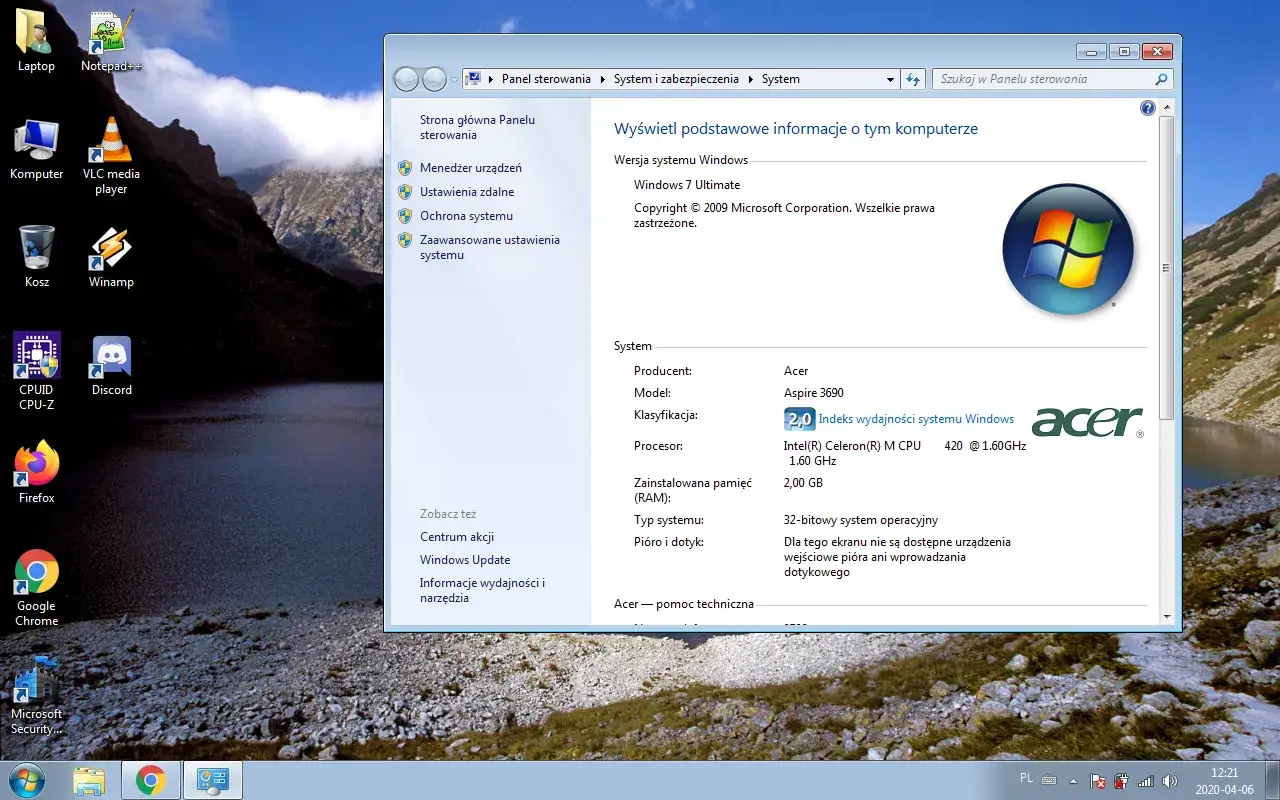Image resolution: width=1280 pixels, height=800 pixels.
Task: Select the Firefox desktop shortcut
Action: [x=36, y=472]
